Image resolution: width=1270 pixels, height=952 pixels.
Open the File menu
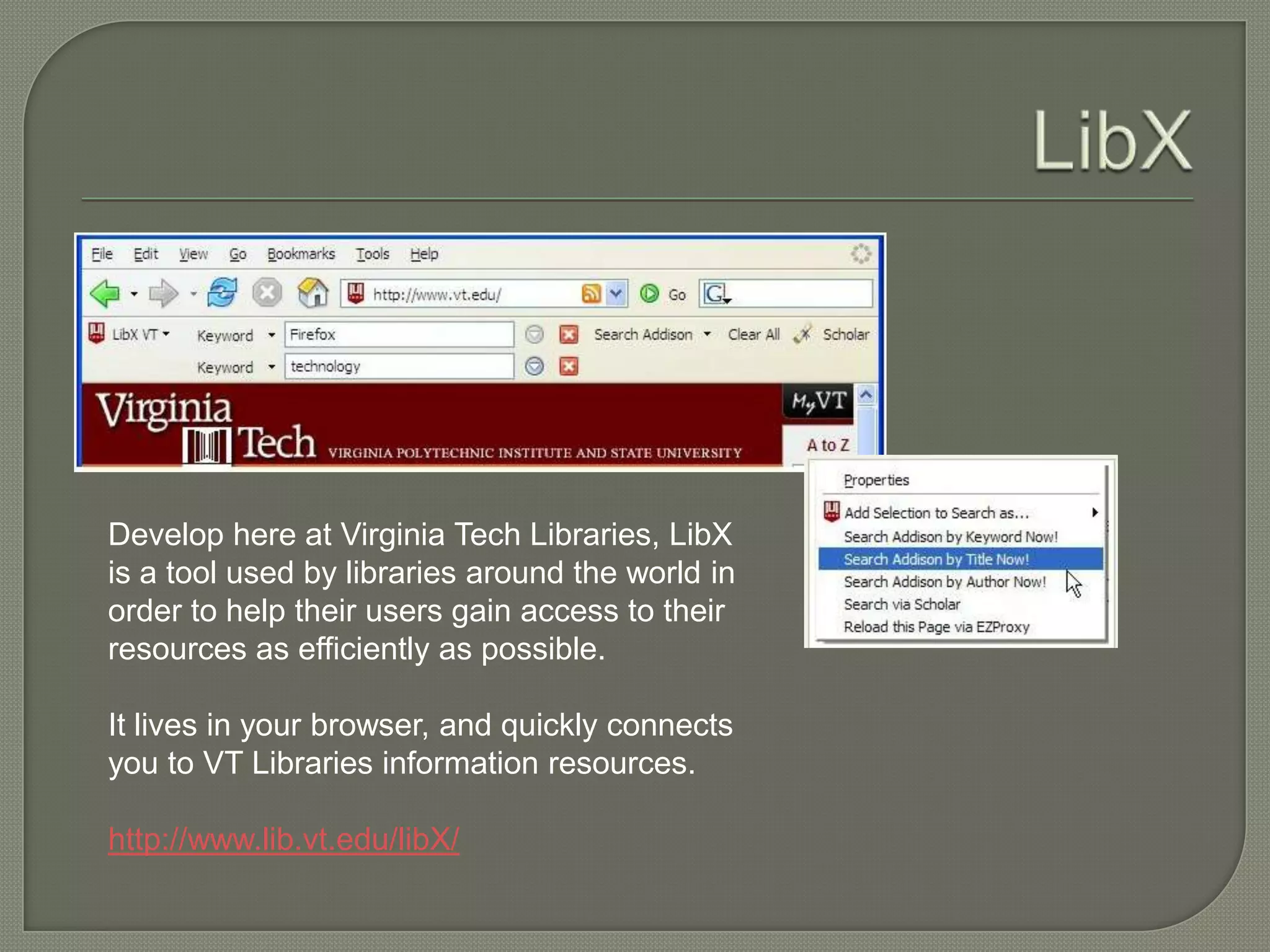click(102, 254)
